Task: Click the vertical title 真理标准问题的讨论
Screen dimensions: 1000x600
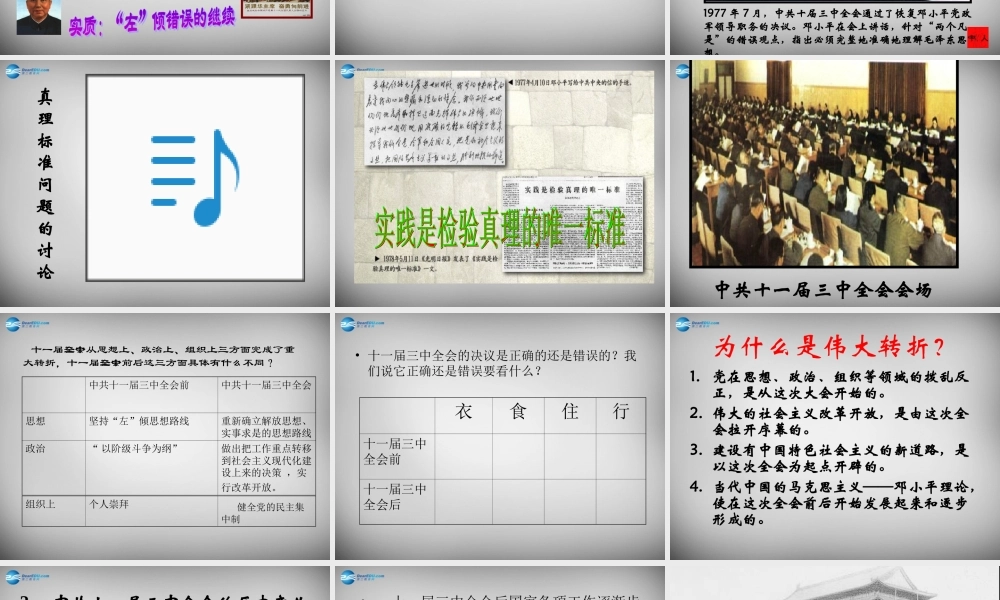Action: [46, 184]
